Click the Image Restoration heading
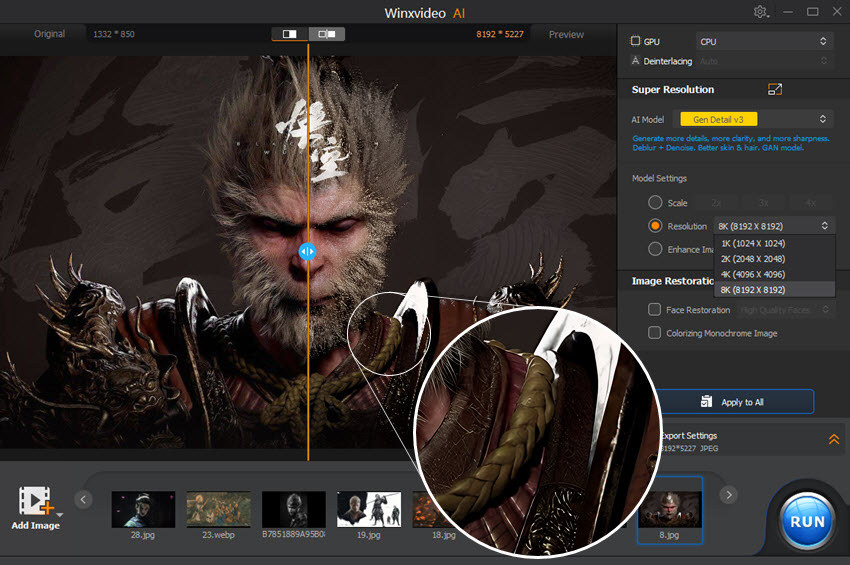Image resolution: width=850 pixels, height=565 pixels. point(673,281)
